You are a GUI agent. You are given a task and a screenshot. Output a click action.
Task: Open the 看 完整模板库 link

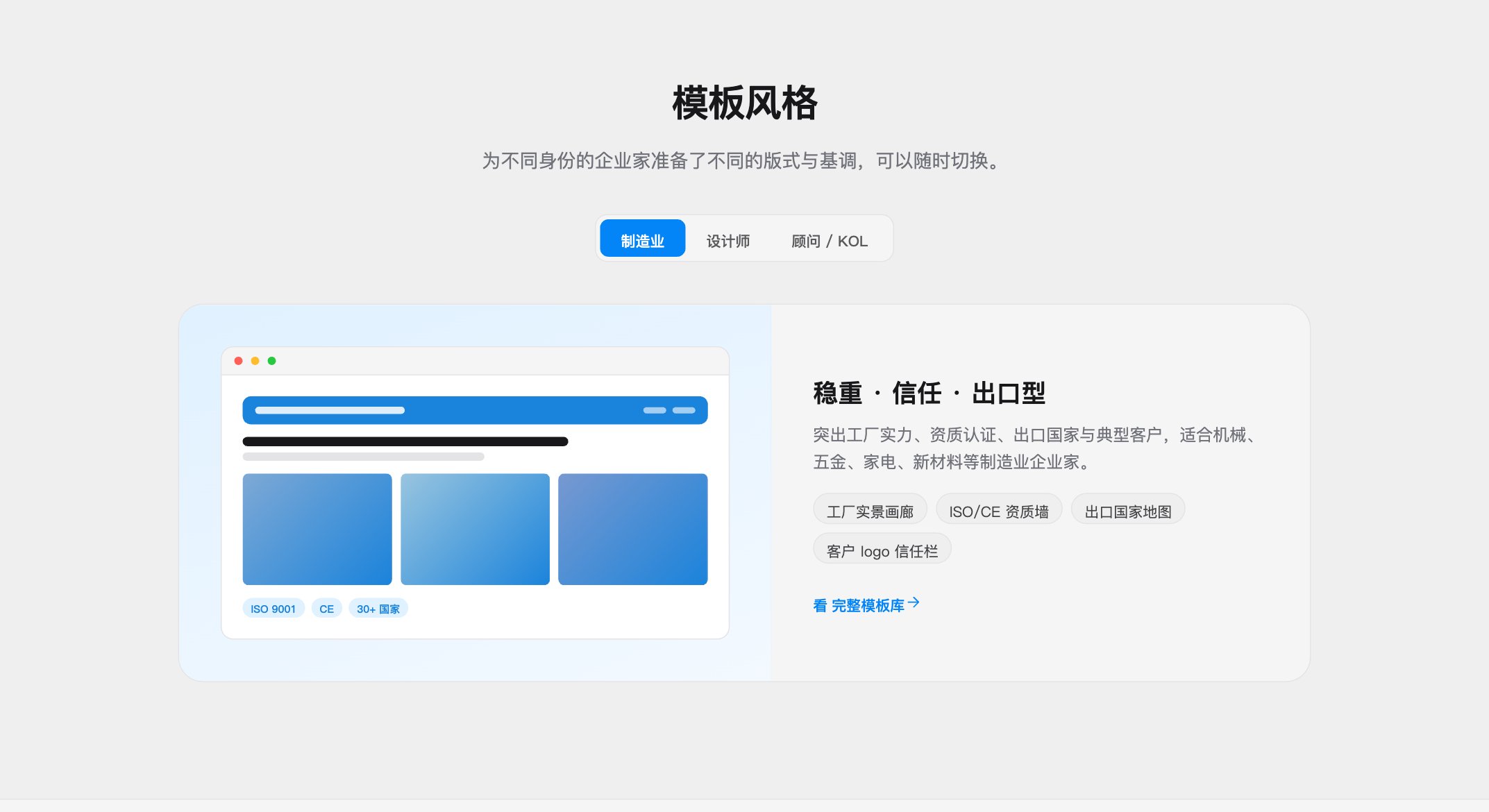point(866,604)
